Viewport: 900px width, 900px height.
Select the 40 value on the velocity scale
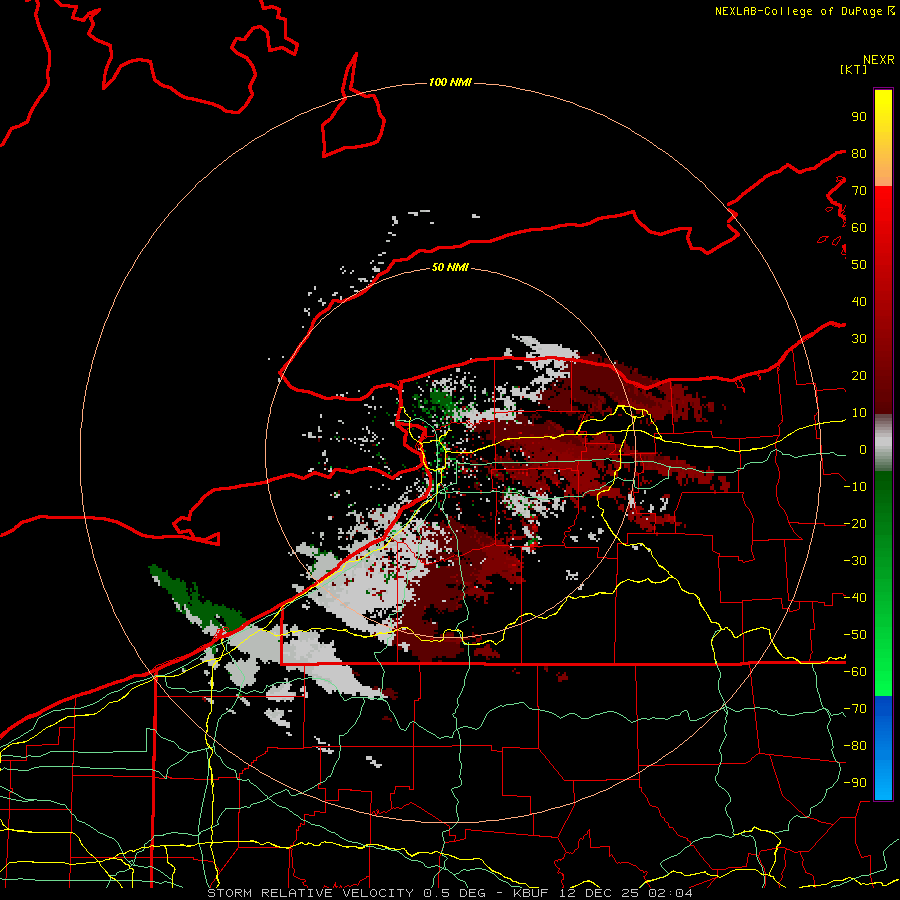click(859, 302)
